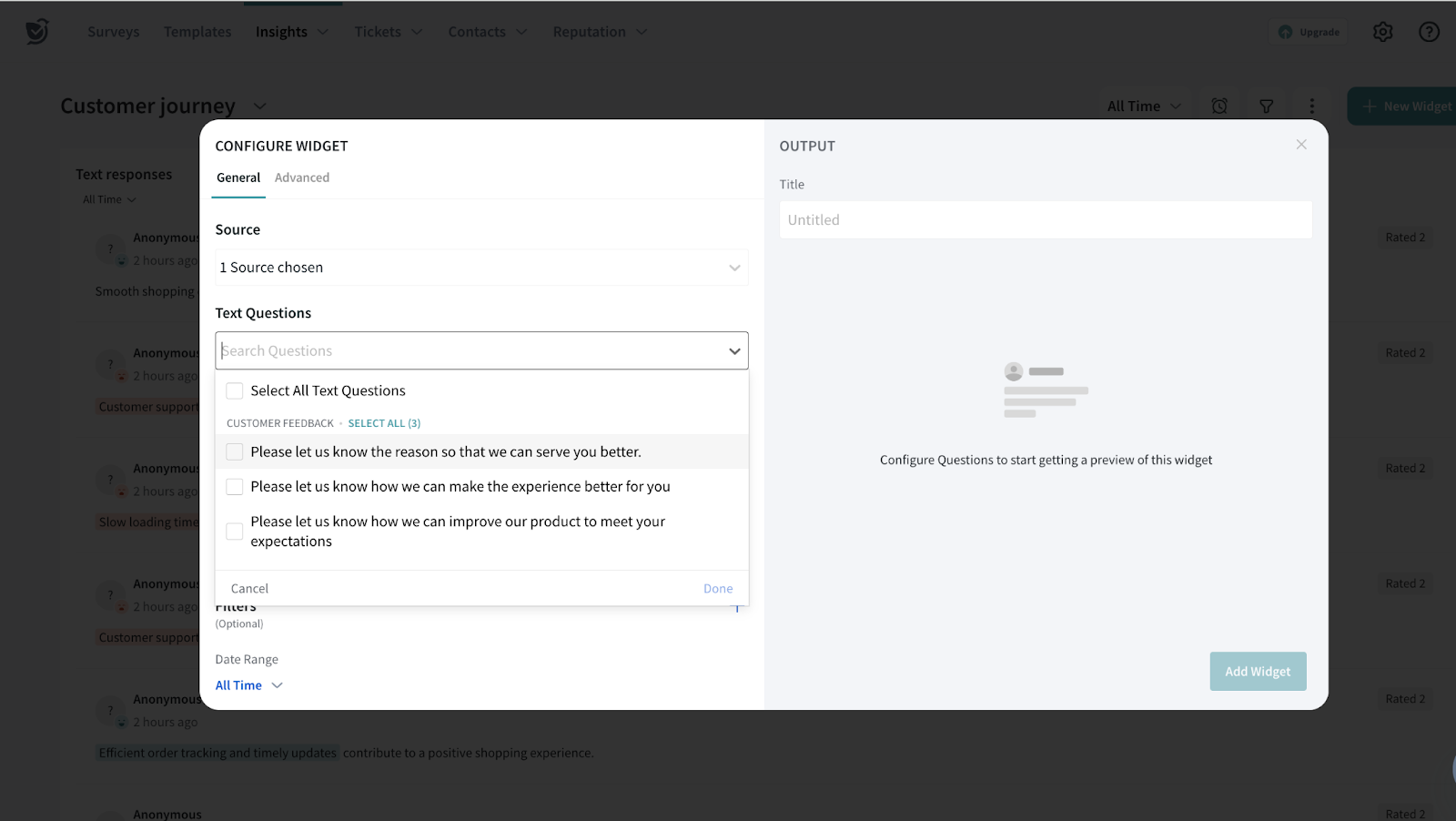Click Done in the questions list

pos(717,589)
